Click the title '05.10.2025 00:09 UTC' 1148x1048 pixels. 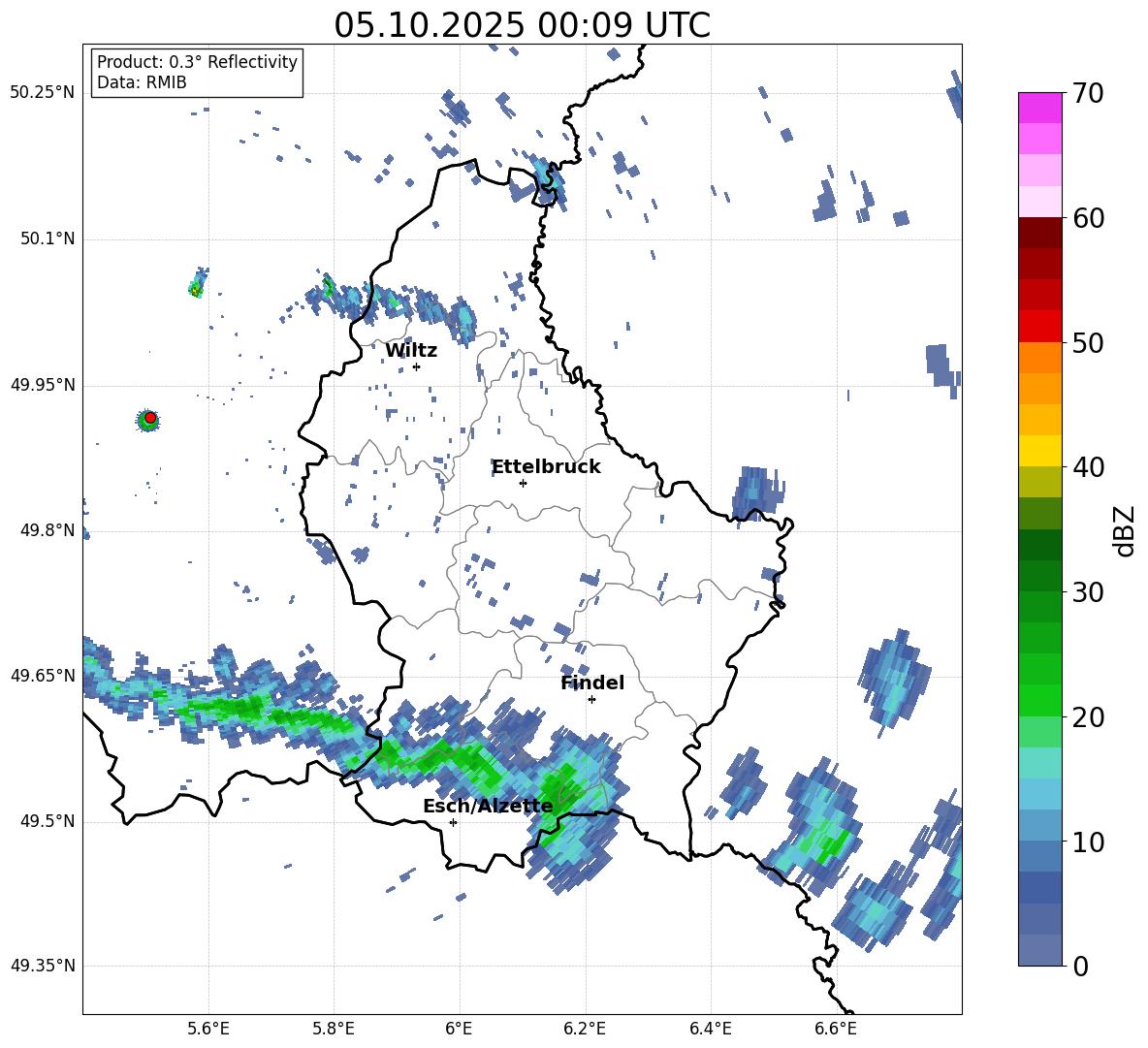pyautogui.click(x=522, y=25)
